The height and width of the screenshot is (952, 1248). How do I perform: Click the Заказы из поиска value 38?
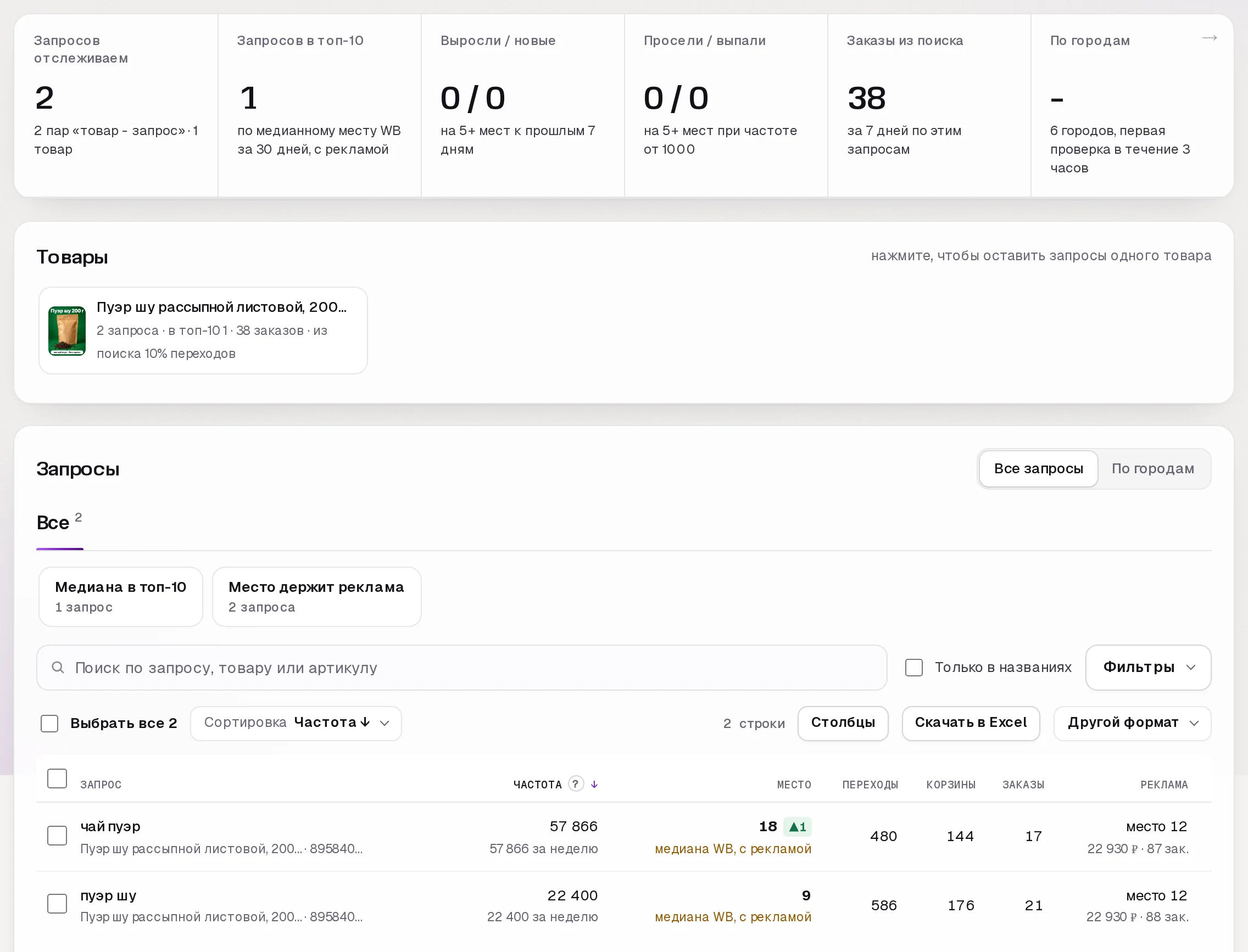tap(866, 98)
